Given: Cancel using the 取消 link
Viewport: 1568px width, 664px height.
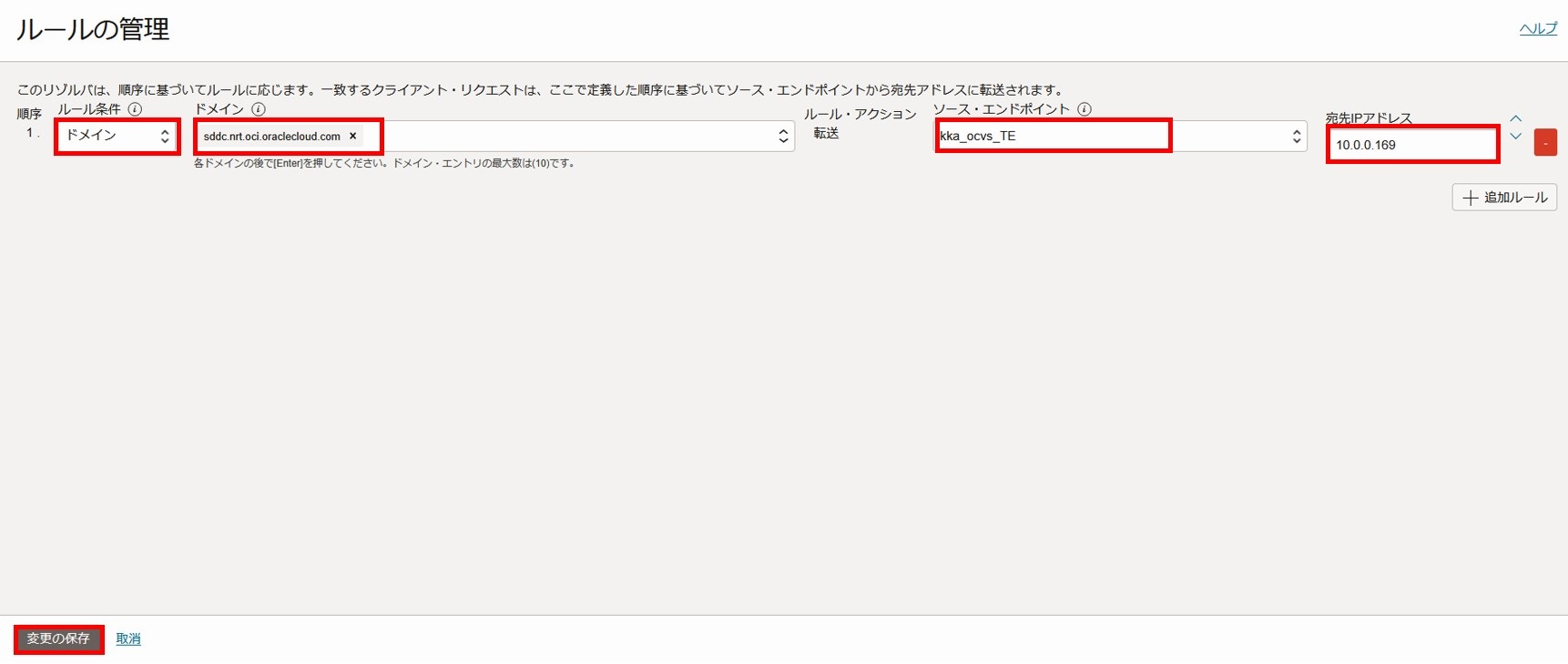Looking at the screenshot, I should pyautogui.click(x=128, y=639).
